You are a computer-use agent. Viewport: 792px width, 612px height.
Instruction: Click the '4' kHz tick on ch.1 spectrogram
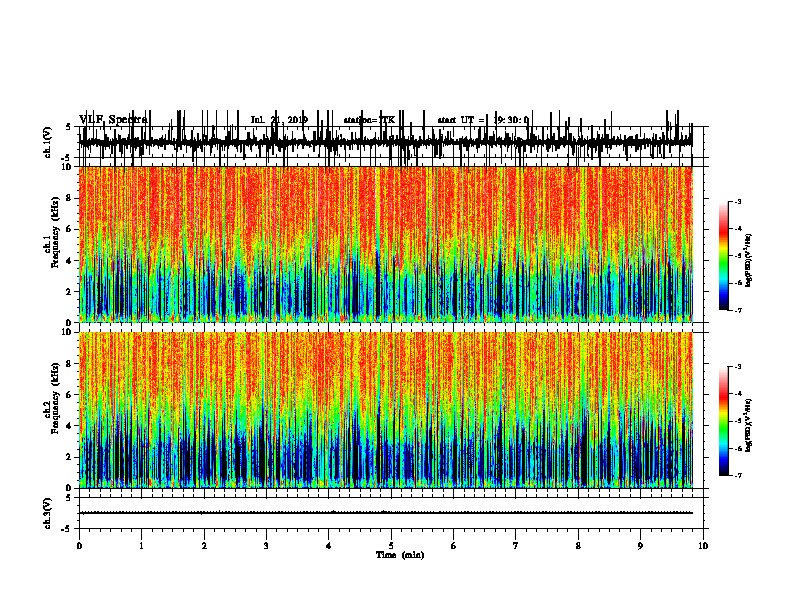pyautogui.click(x=69, y=261)
